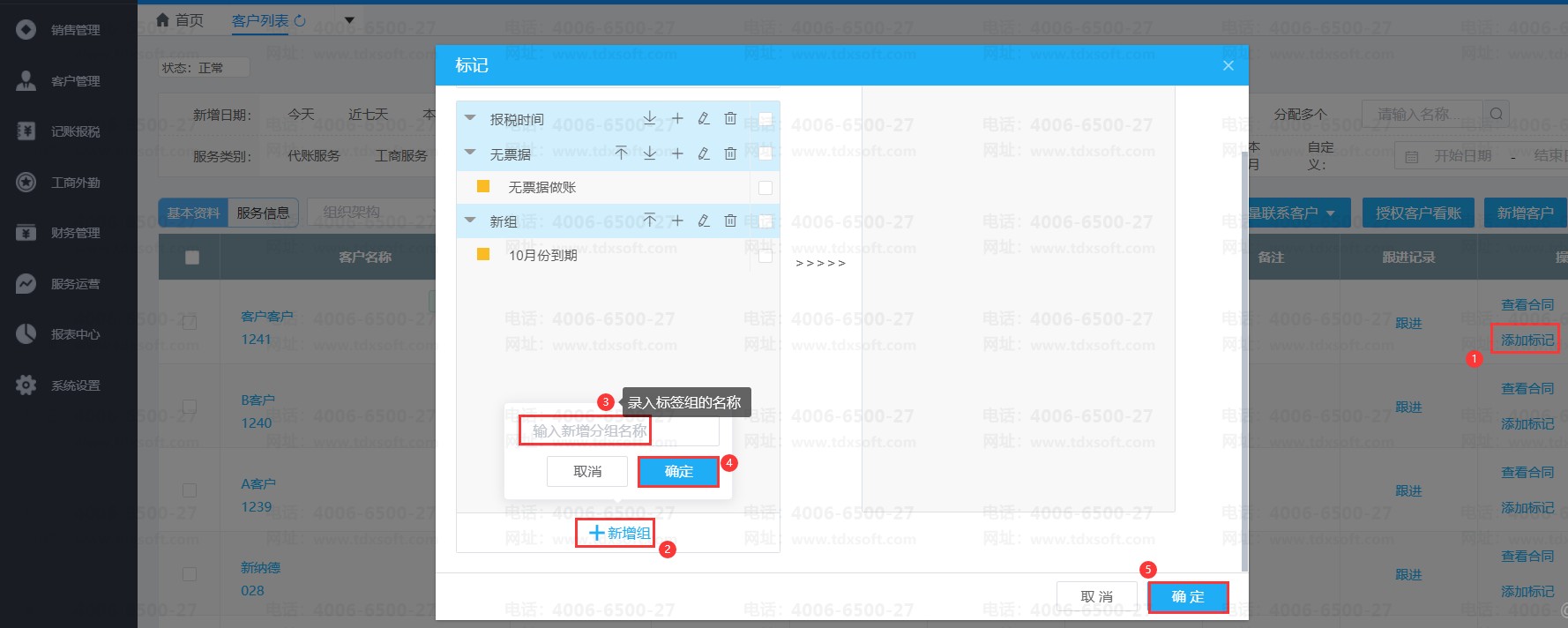Move the 无票据 group up
This screenshot has width=1568, height=628.
click(621, 153)
